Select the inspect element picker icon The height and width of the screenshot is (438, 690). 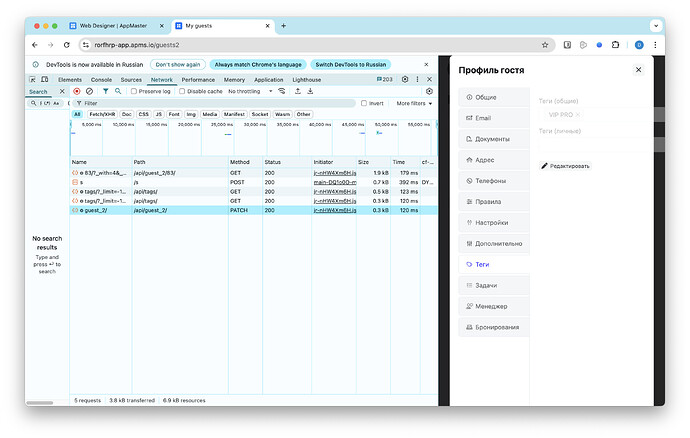click(x=32, y=80)
